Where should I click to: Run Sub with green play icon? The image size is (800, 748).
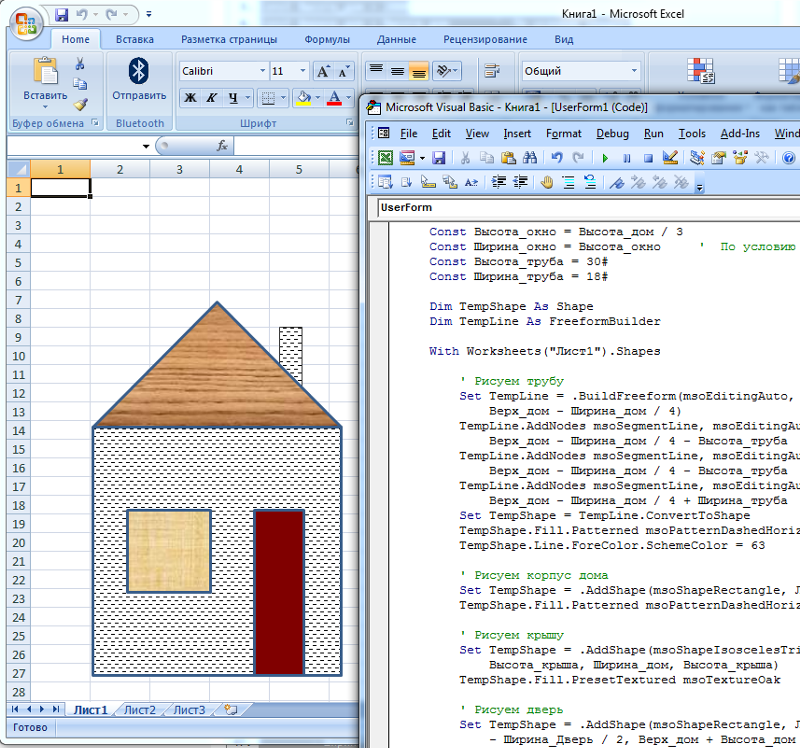point(605,158)
